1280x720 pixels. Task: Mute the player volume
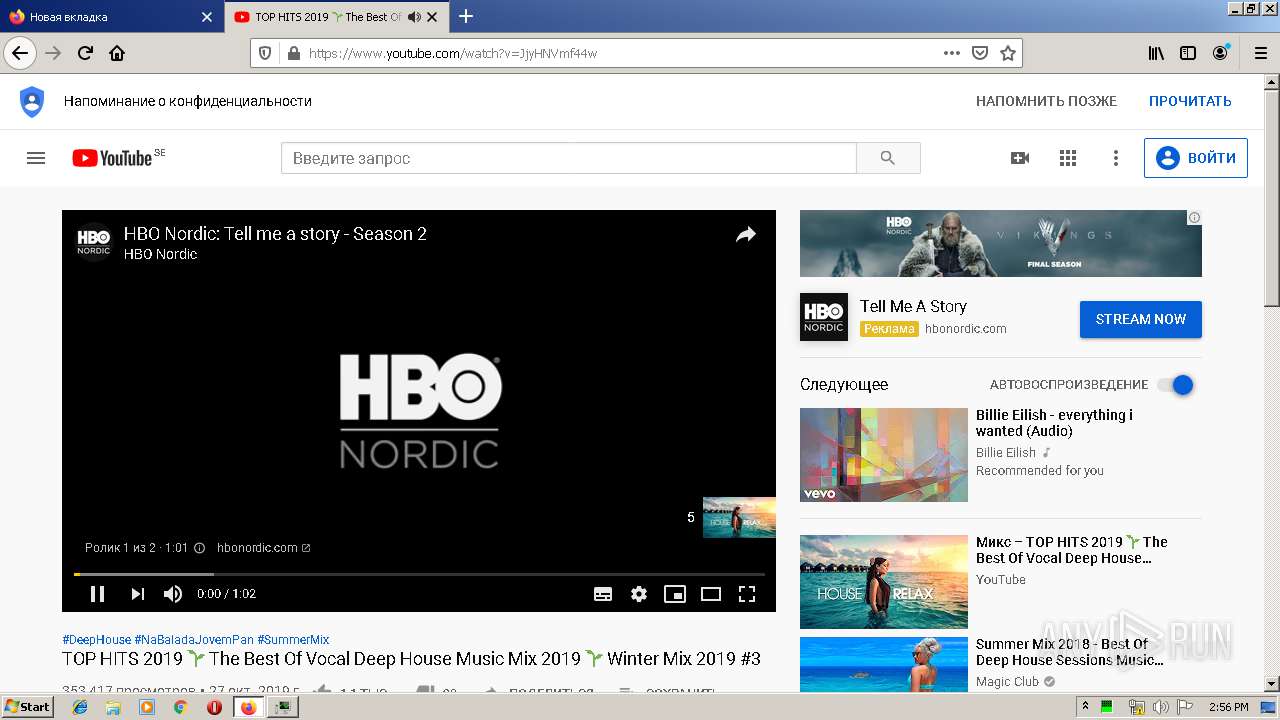tap(173, 594)
